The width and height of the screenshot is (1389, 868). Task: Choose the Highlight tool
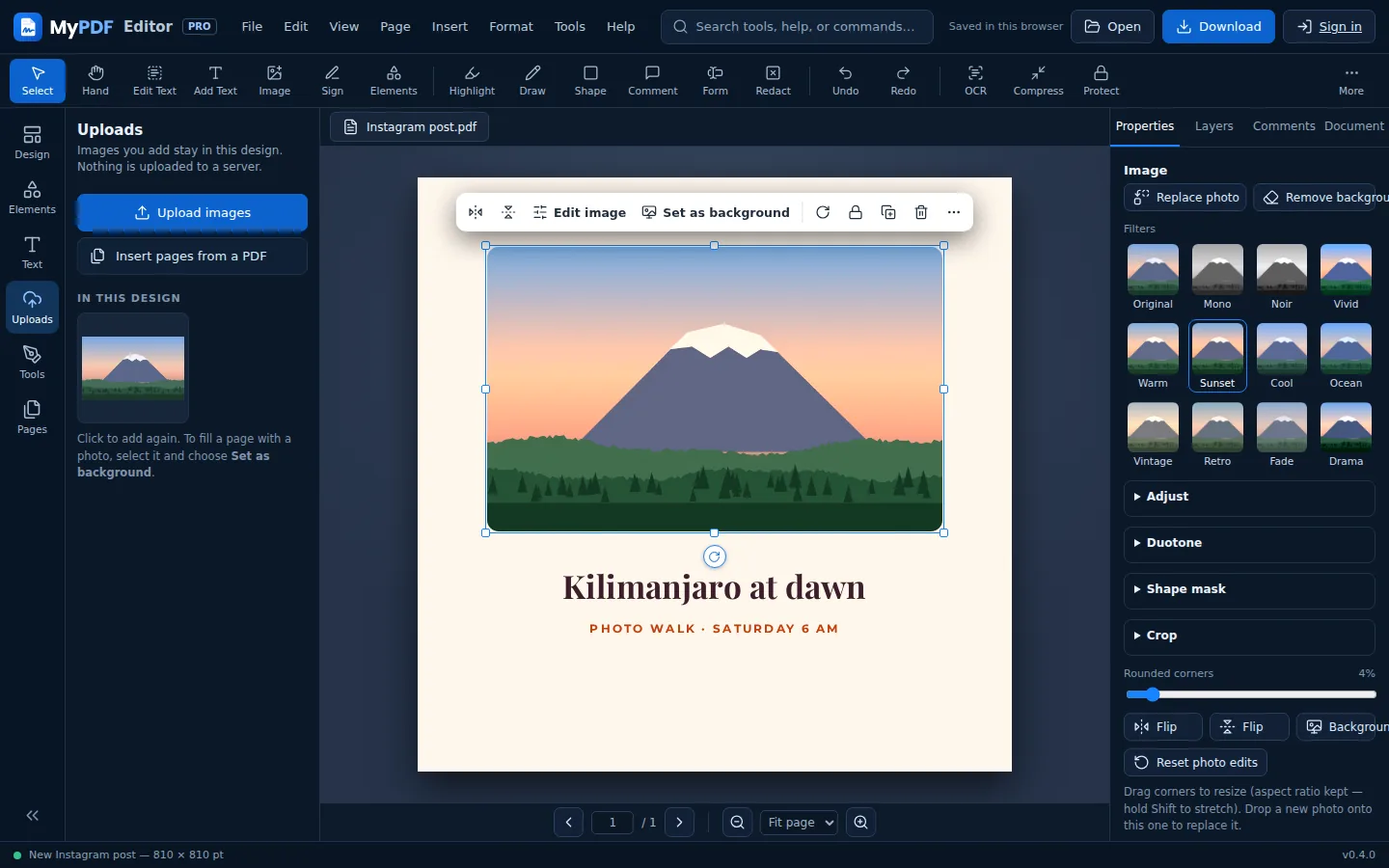coord(472,81)
